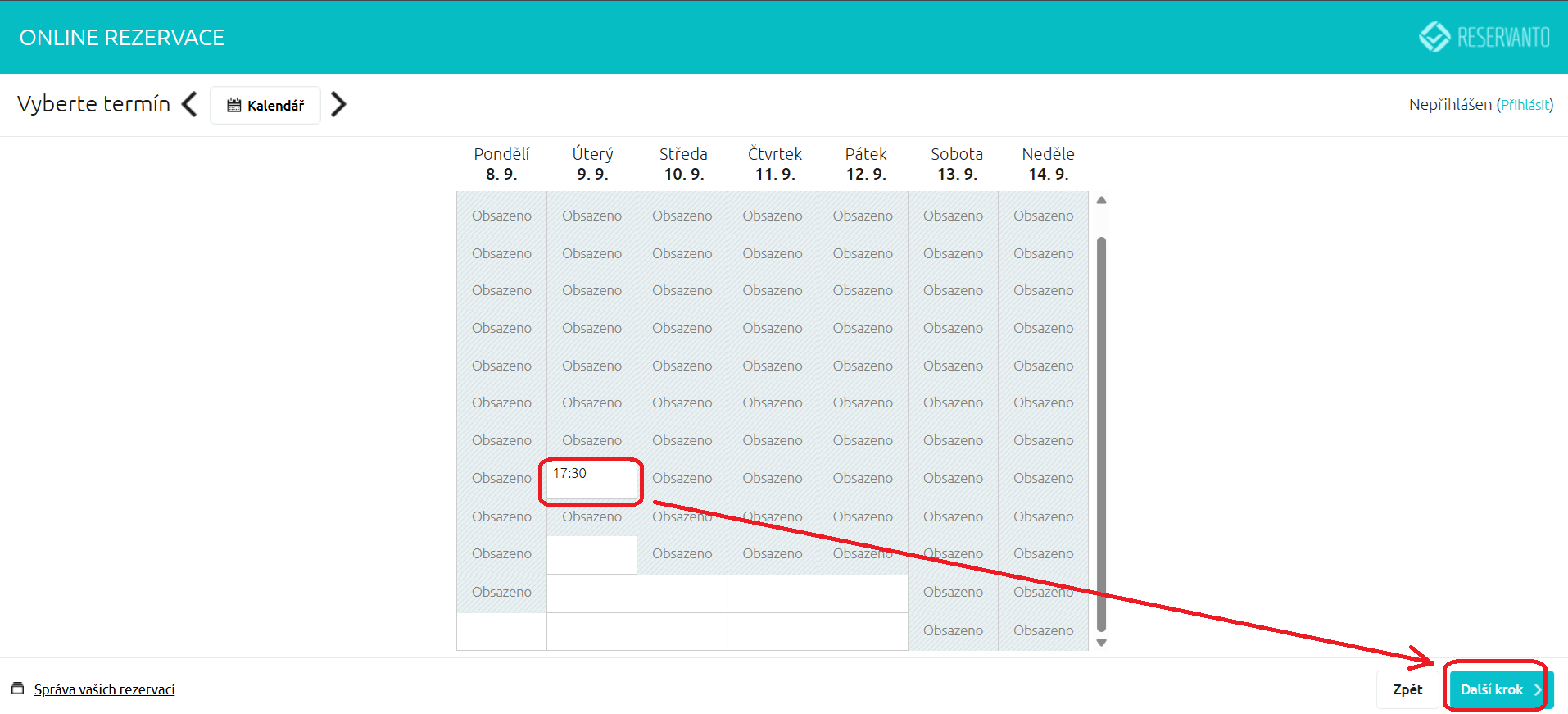Advance to the next week arrow
Image resolution: width=1568 pixels, height=714 pixels.
tap(338, 105)
